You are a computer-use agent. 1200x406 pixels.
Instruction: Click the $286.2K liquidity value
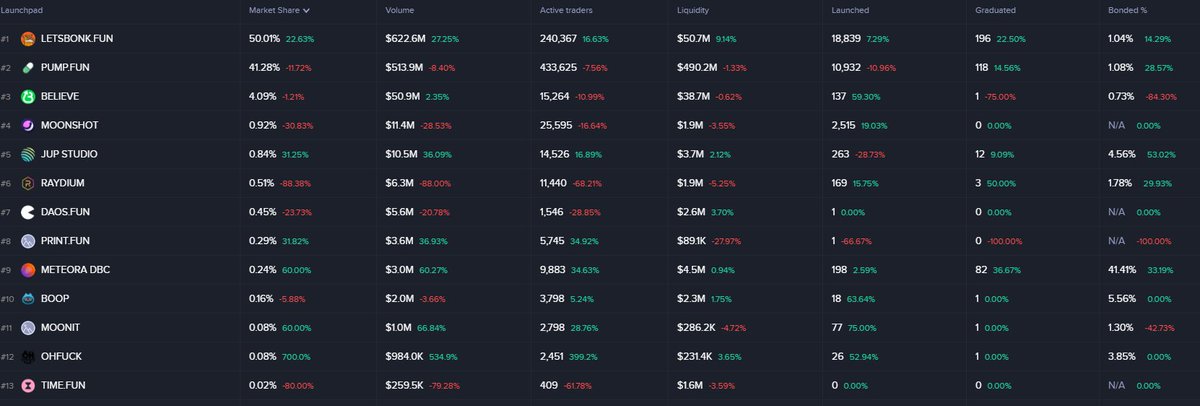(x=697, y=327)
